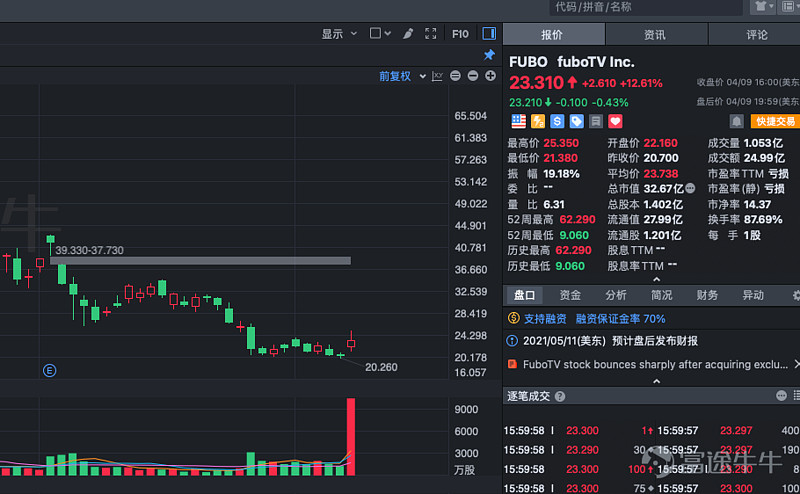This screenshot has height=494, width=800.
Task: Collapse the news section chevron above 逐笔成交
Action: [x=657, y=381]
